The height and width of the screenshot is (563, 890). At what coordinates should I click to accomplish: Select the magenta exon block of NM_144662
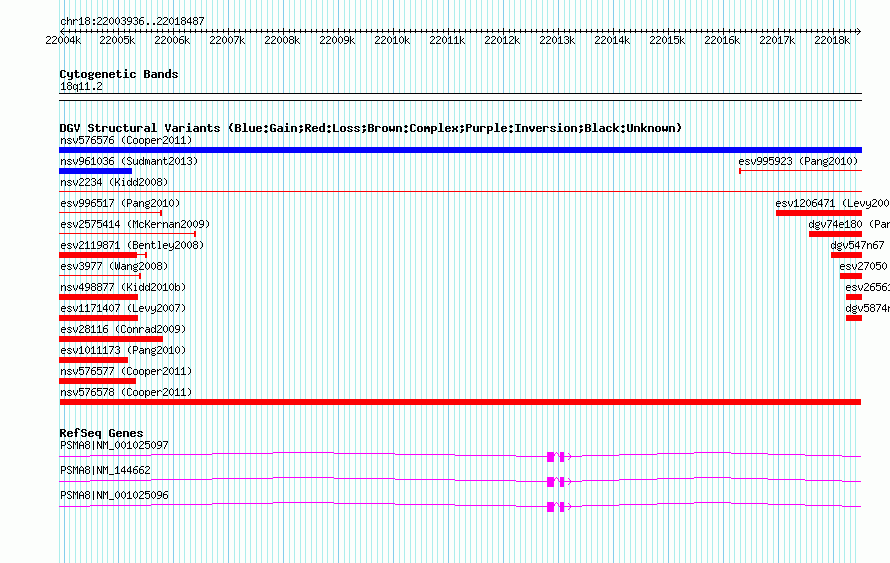point(550,482)
